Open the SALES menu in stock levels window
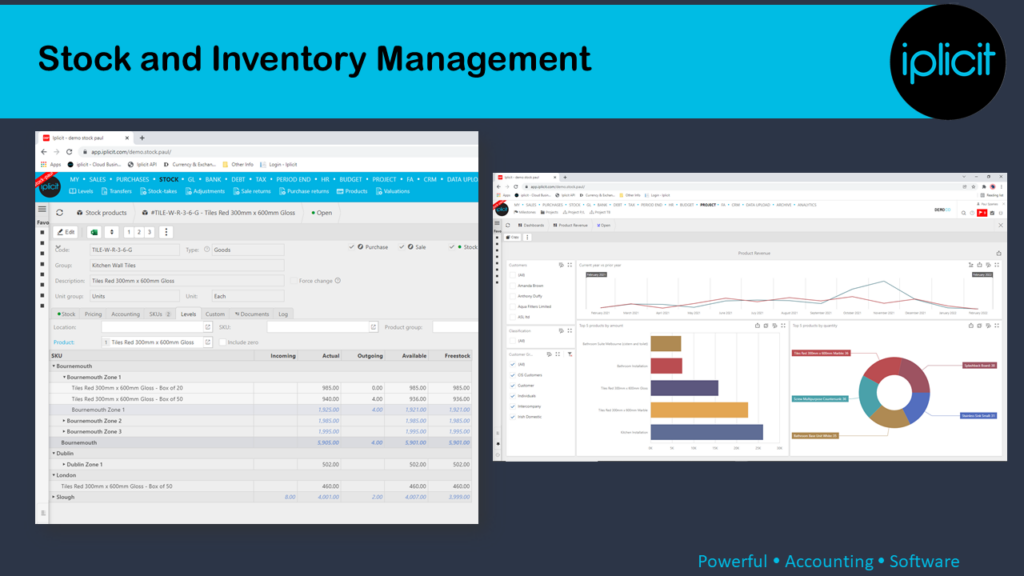Screen dimensions: 1024x576 click(x=97, y=180)
